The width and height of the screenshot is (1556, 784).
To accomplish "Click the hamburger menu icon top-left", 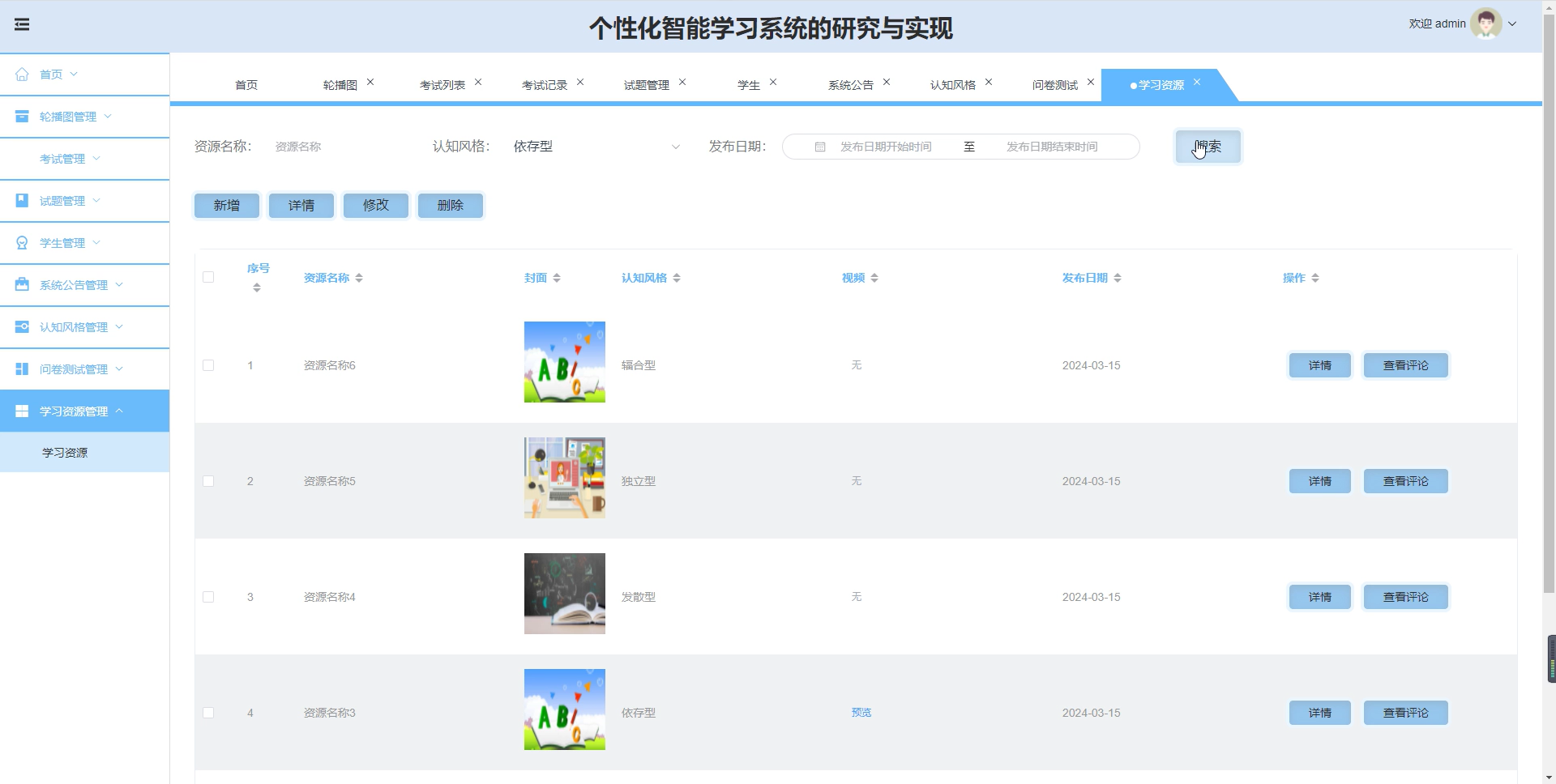I will coord(22,24).
